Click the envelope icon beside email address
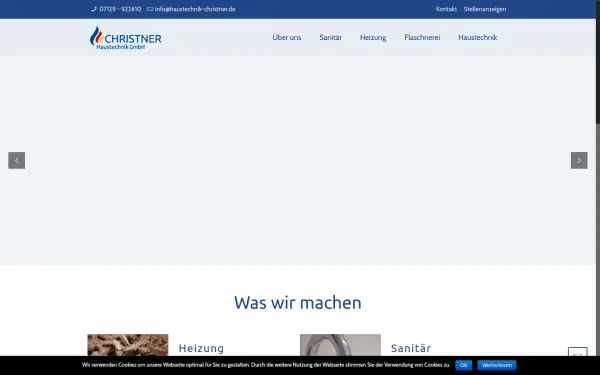 tap(150, 9)
